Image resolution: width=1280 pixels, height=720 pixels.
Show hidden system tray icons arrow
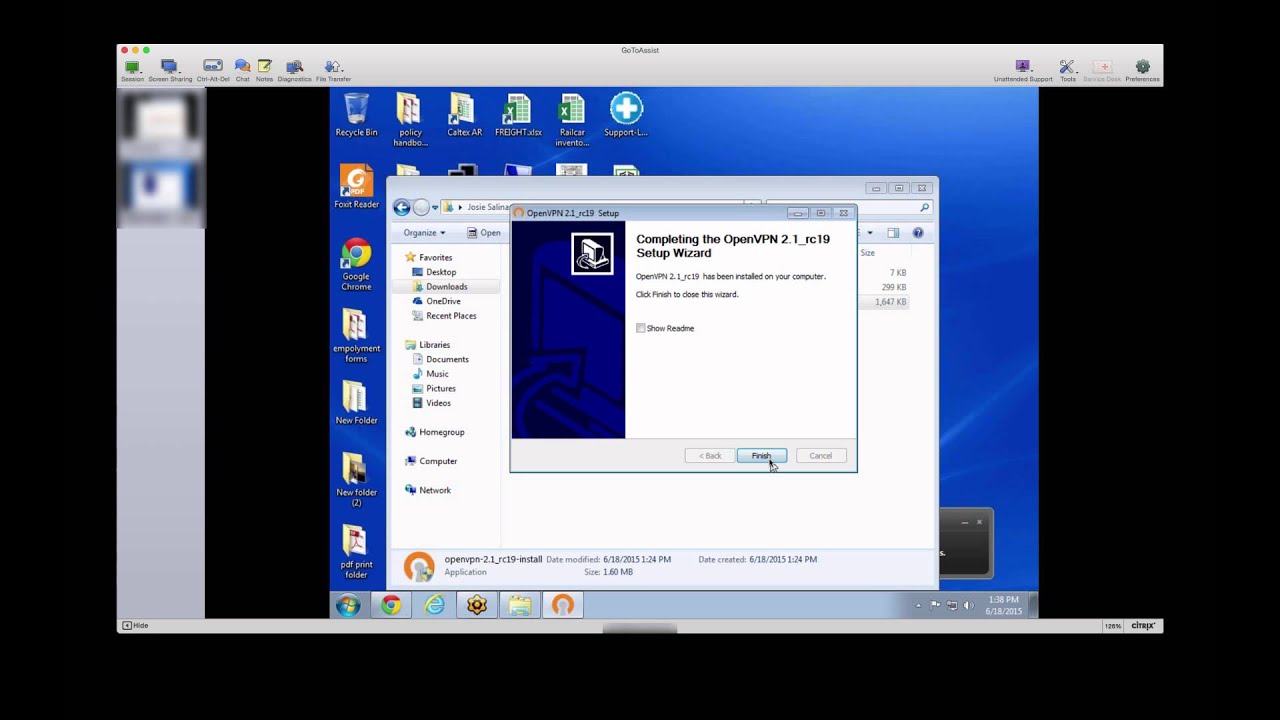(918, 605)
